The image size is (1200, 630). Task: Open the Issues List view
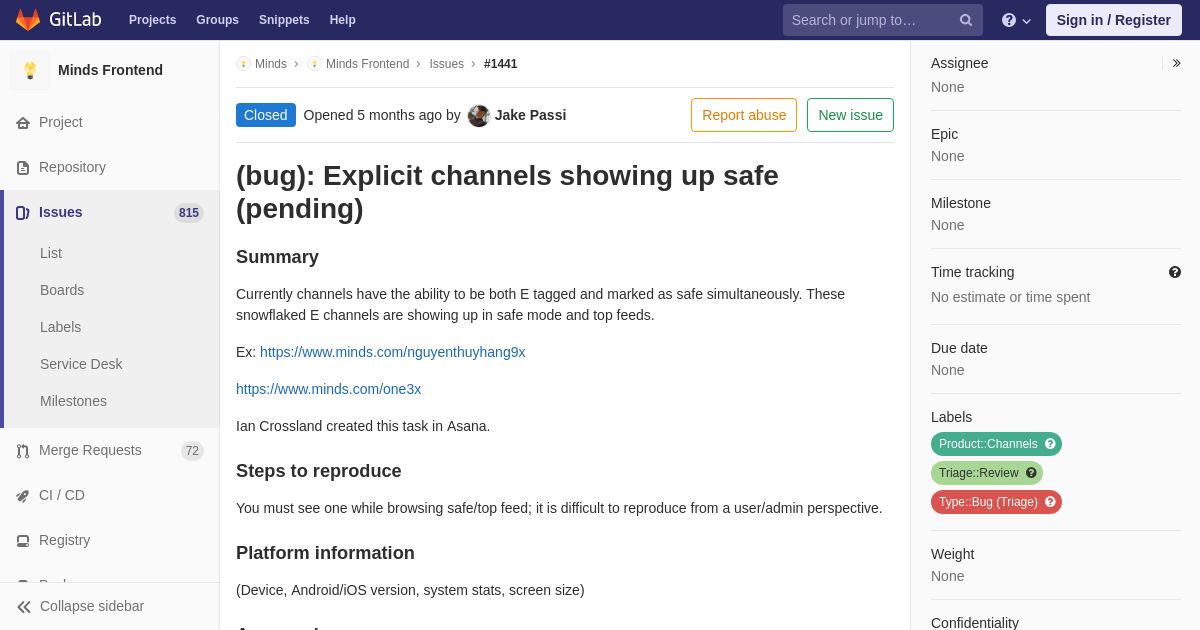(51, 253)
